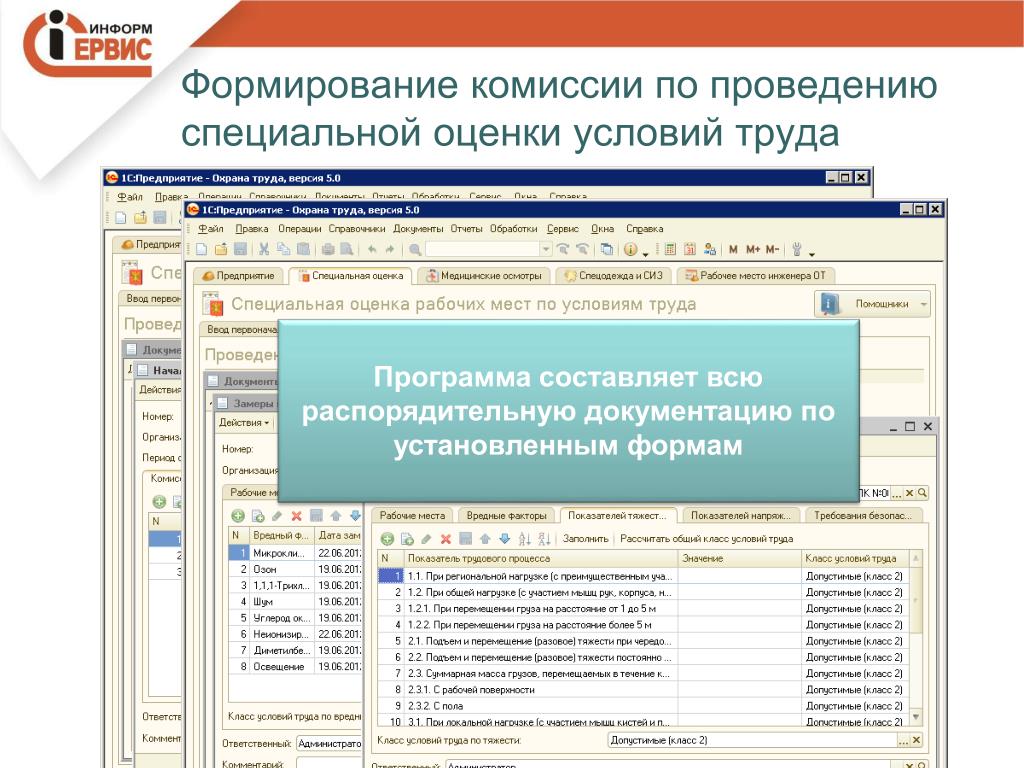1024x768 pixels.
Task: Delete with the red X above the Вредный ф… list
Action: pyautogui.click(x=296, y=515)
